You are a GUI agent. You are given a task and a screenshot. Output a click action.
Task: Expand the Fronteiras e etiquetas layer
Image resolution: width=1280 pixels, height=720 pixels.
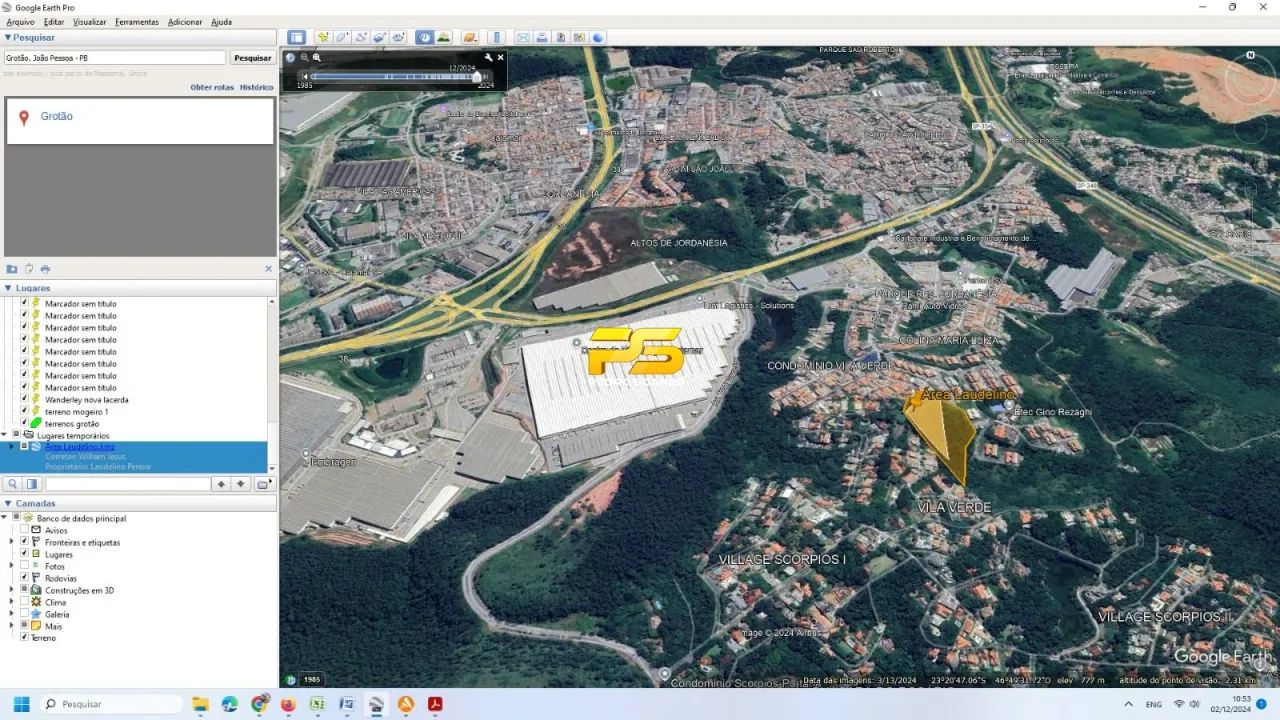pos(12,542)
